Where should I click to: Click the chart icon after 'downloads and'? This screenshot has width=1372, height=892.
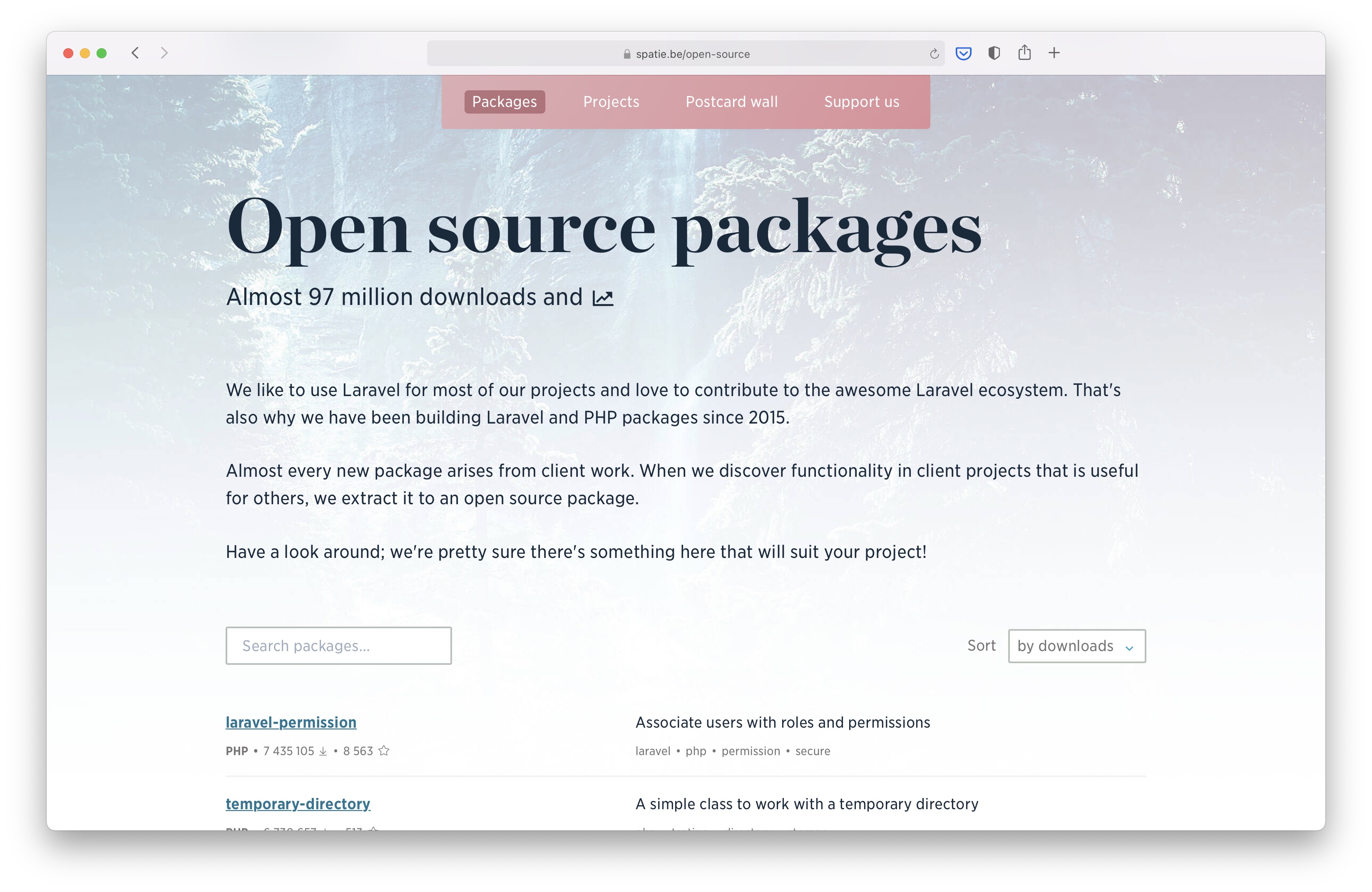coord(603,298)
